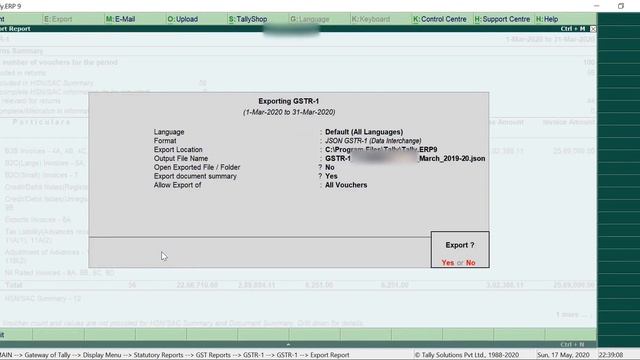Toggle Open Exported File / Folder value No
The width and height of the screenshot is (640, 360).
[x=329, y=167]
